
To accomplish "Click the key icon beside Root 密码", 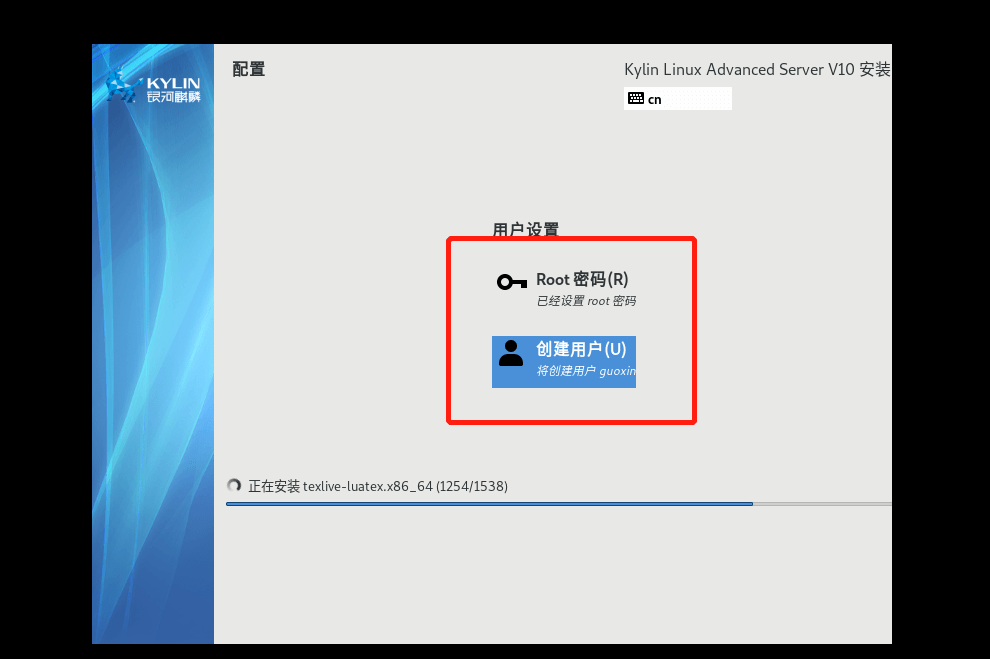I will pos(512,282).
